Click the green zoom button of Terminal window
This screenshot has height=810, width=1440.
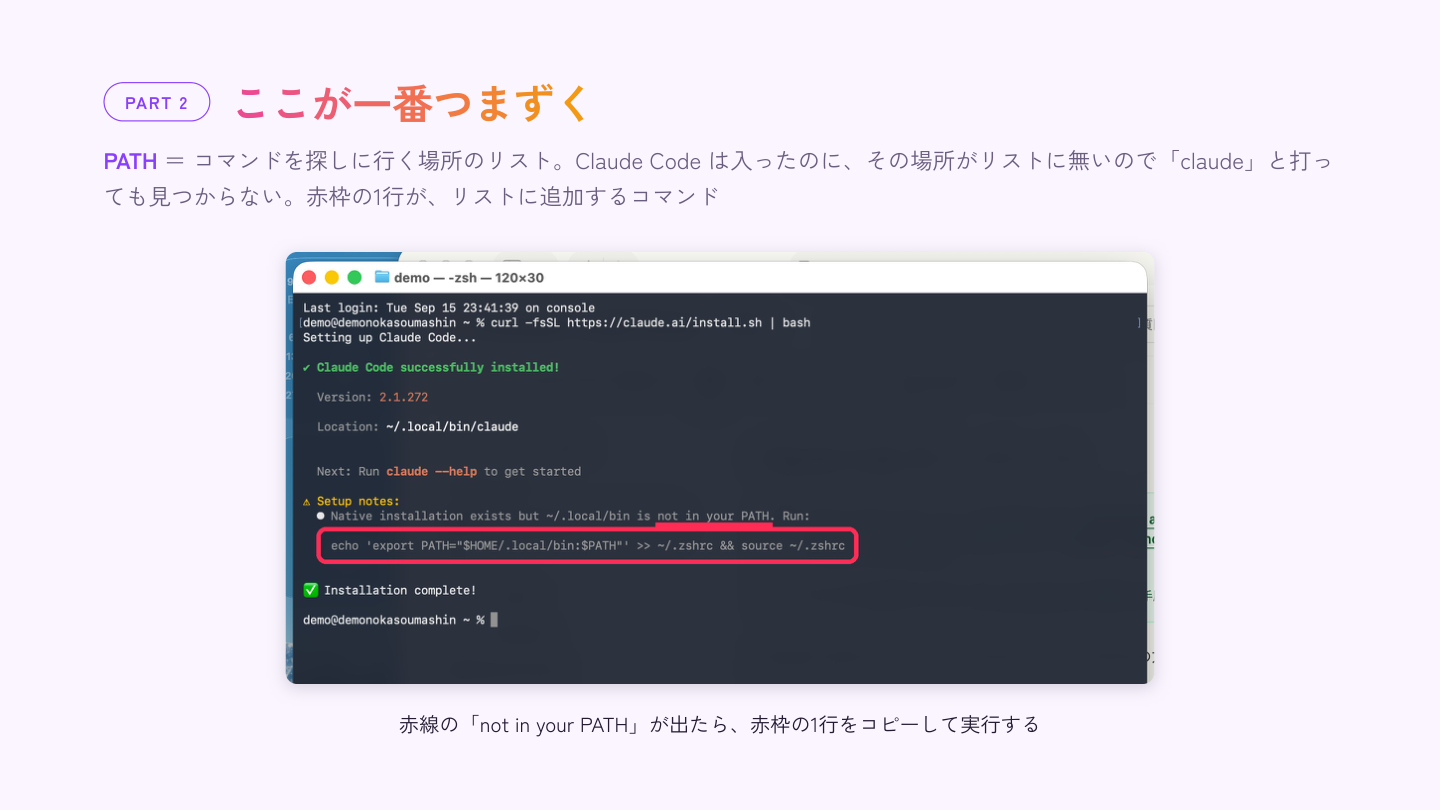coord(354,277)
